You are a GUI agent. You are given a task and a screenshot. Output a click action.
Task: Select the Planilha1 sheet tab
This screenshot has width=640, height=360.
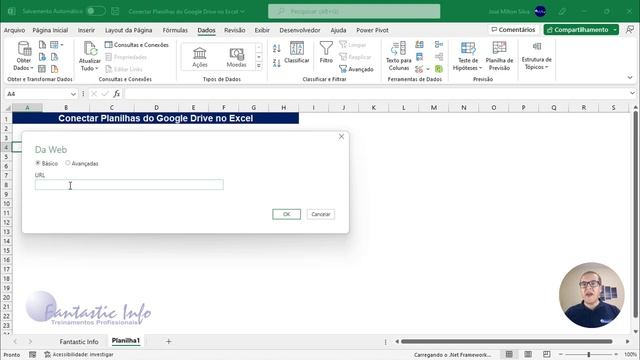pyautogui.click(x=126, y=341)
